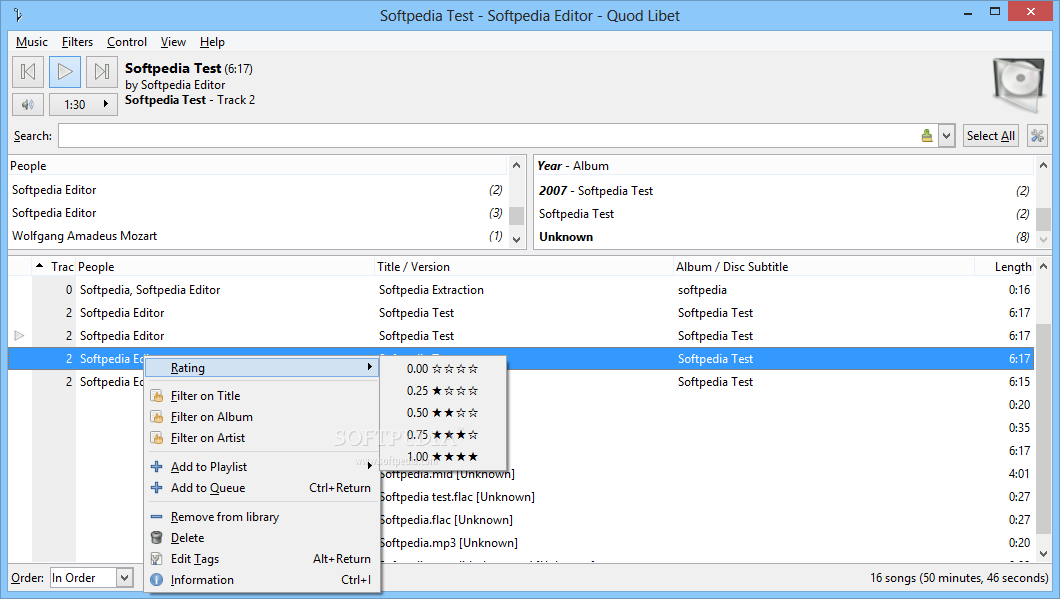Sort by Album / Disc Subtitle header
The image size is (1060, 599).
(x=824, y=267)
